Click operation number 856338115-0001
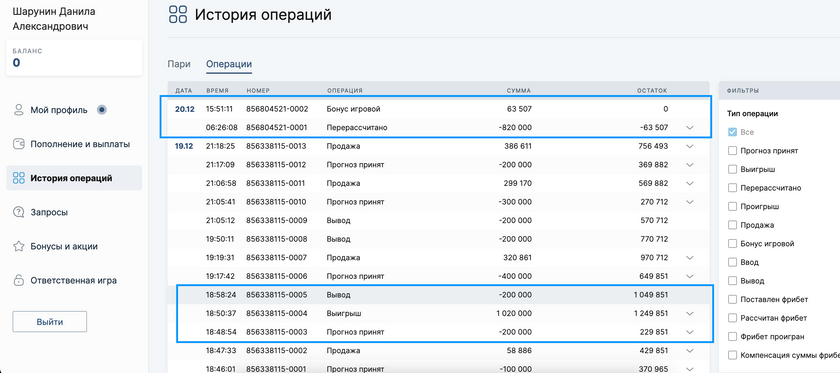The height and width of the screenshot is (373, 840). tap(276, 369)
